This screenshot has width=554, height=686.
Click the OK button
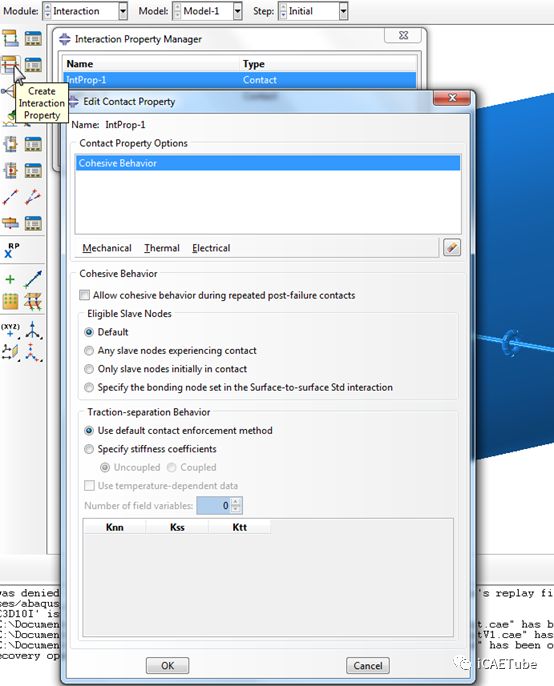pos(168,665)
